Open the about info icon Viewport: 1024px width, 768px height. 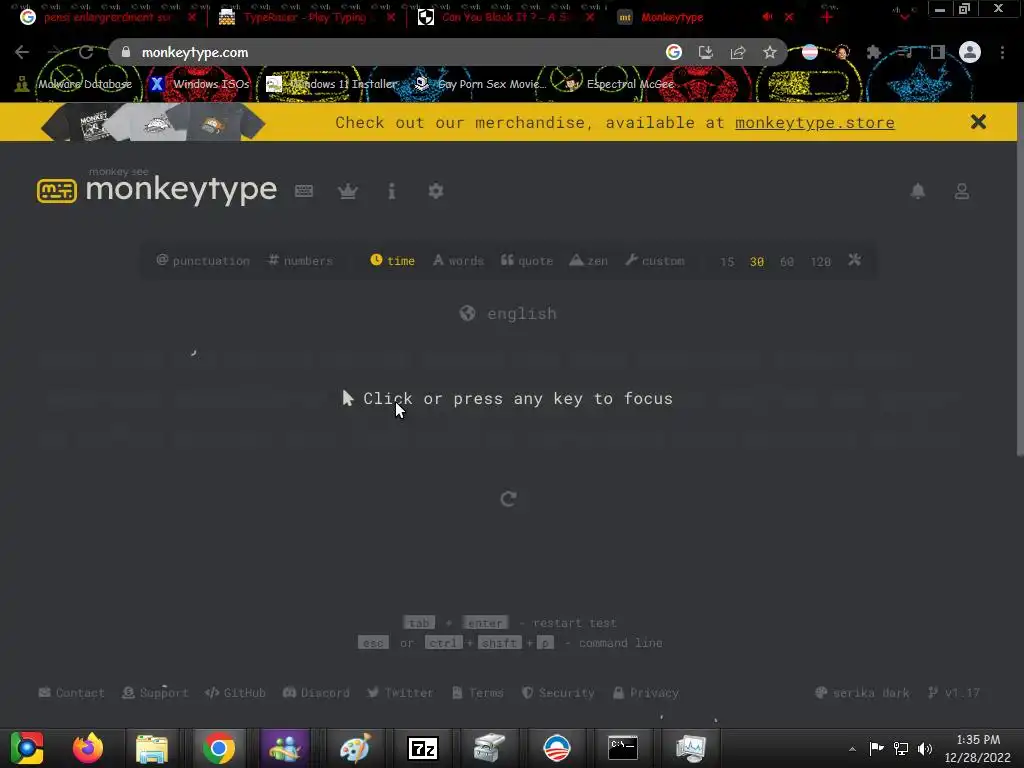[x=391, y=191]
